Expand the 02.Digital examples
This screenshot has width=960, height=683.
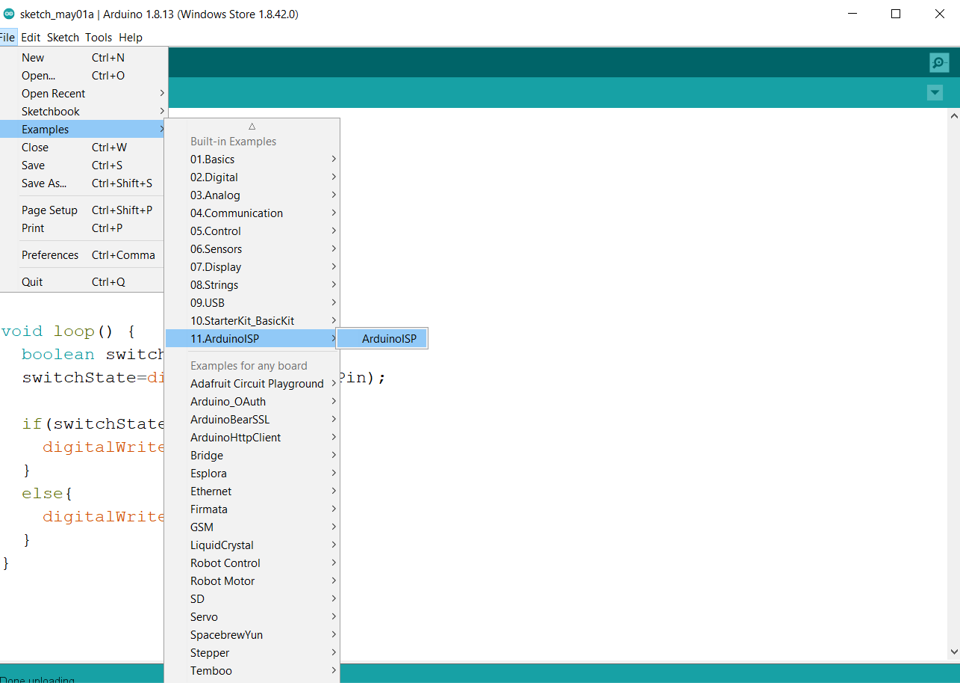pos(252,177)
